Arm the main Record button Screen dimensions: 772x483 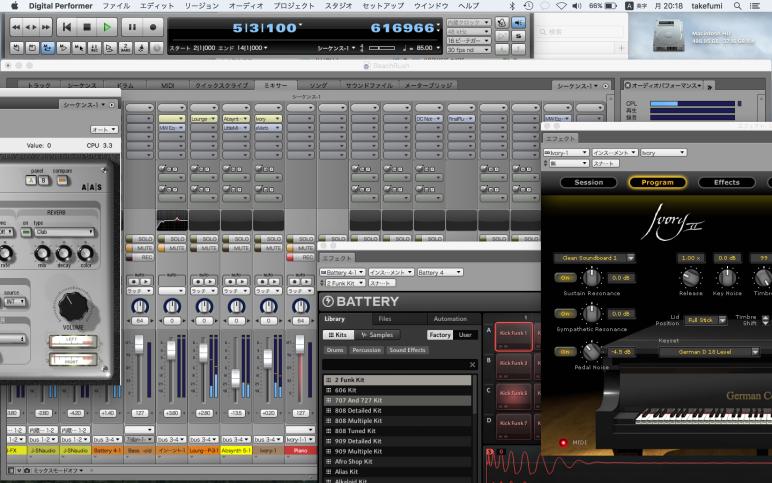[153, 27]
